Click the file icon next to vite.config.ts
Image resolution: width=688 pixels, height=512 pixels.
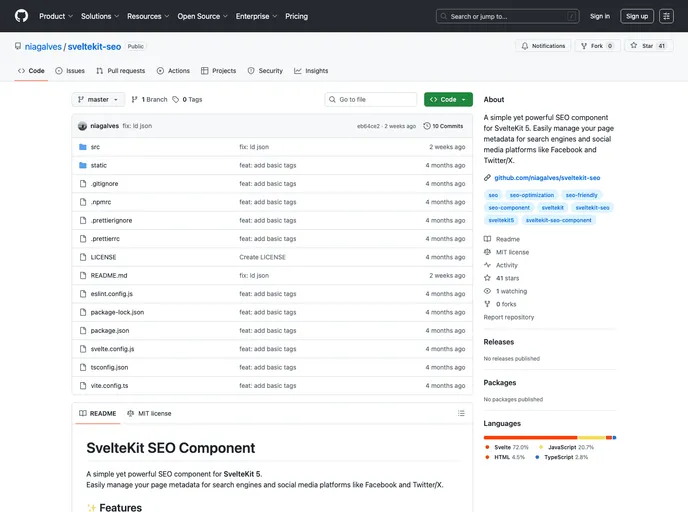click(83, 386)
